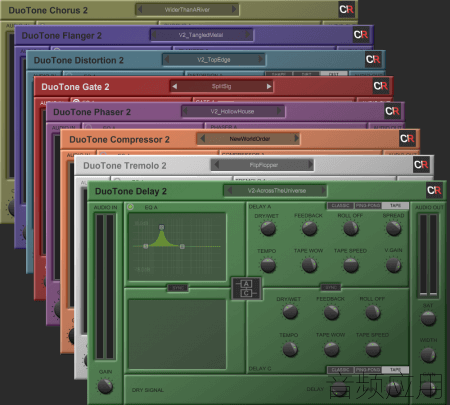The image size is (450, 405).
Task: Click the CR logo on DuoTone Flanger 2
Action: pyautogui.click(x=361, y=34)
